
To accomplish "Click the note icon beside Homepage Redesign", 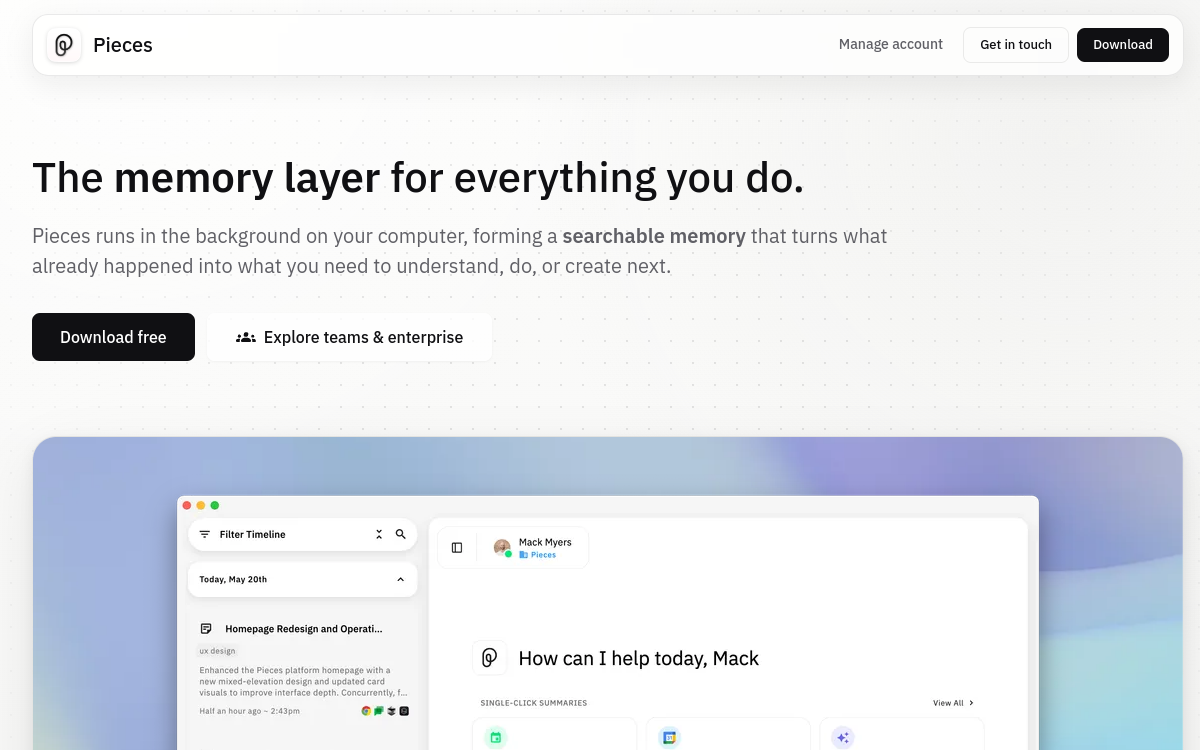I will point(206,629).
